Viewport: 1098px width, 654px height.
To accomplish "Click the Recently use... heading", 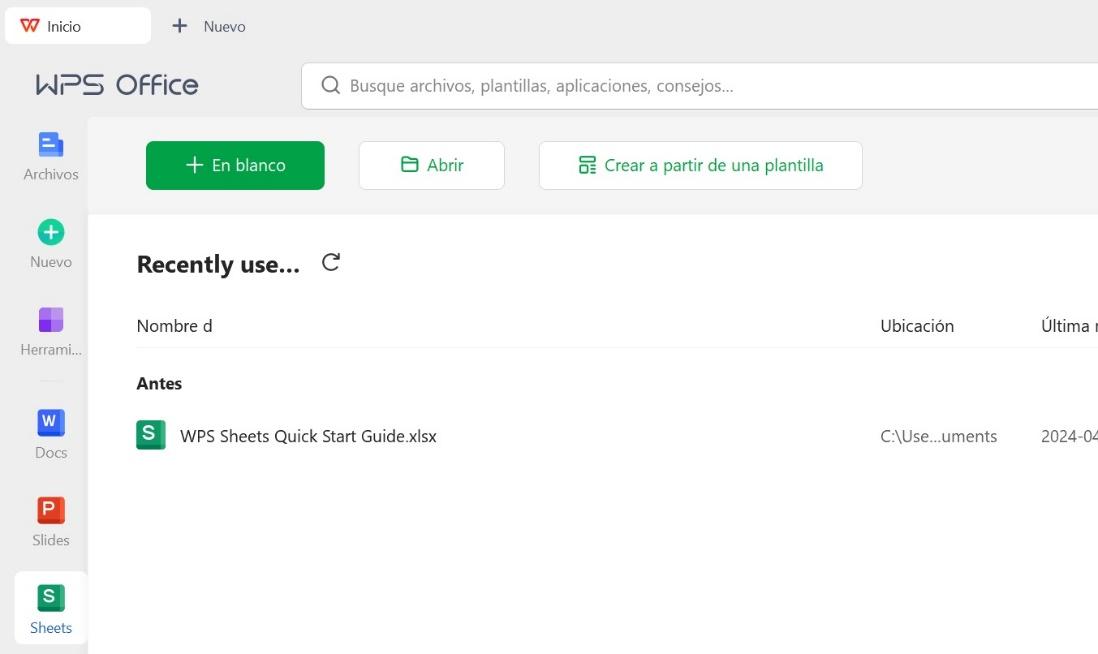I will tap(218, 264).
